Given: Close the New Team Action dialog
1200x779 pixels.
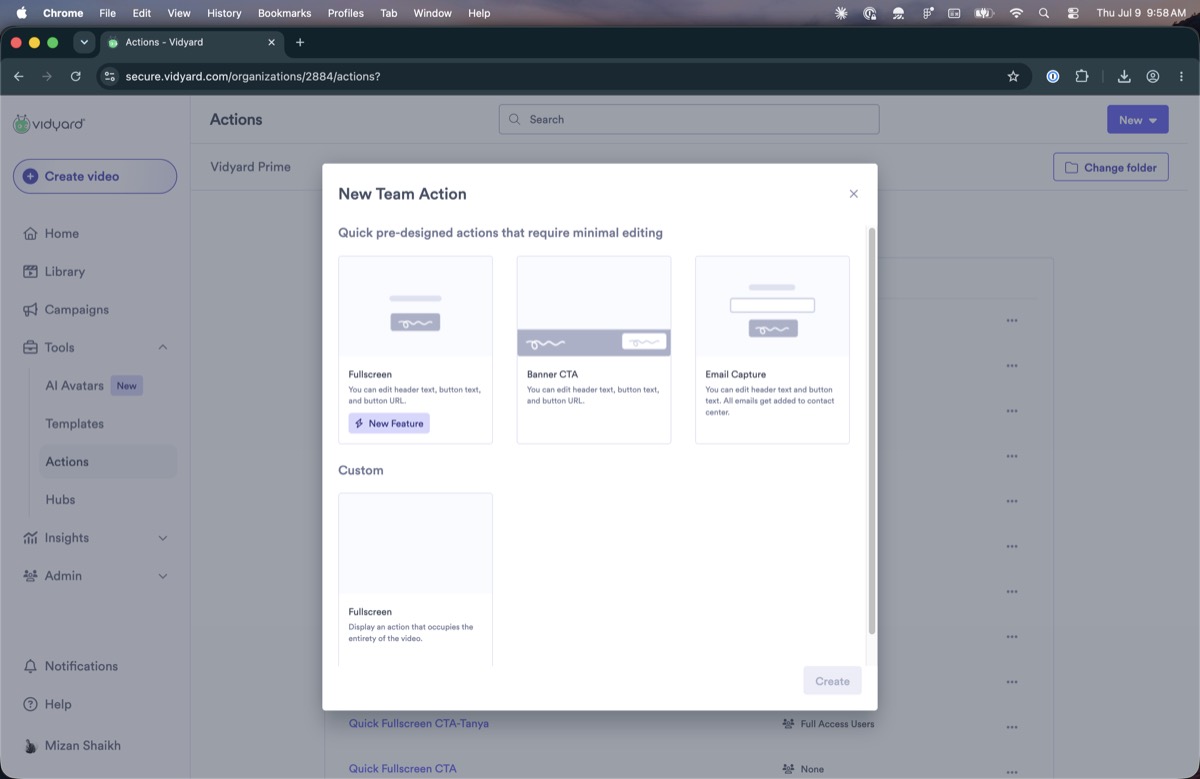Looking at the screenshot, I should point(853,194).
